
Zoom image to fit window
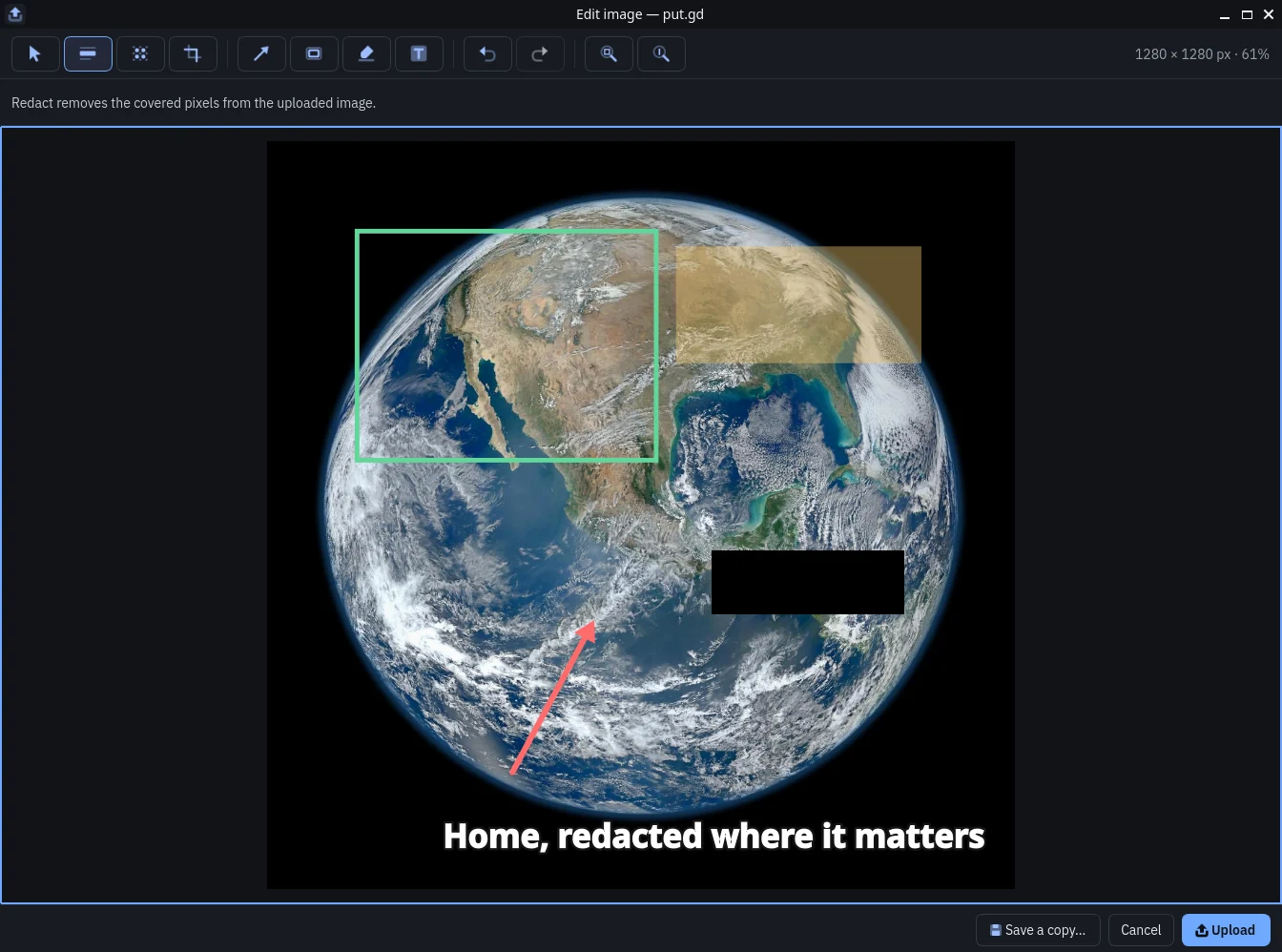point(609,54)
